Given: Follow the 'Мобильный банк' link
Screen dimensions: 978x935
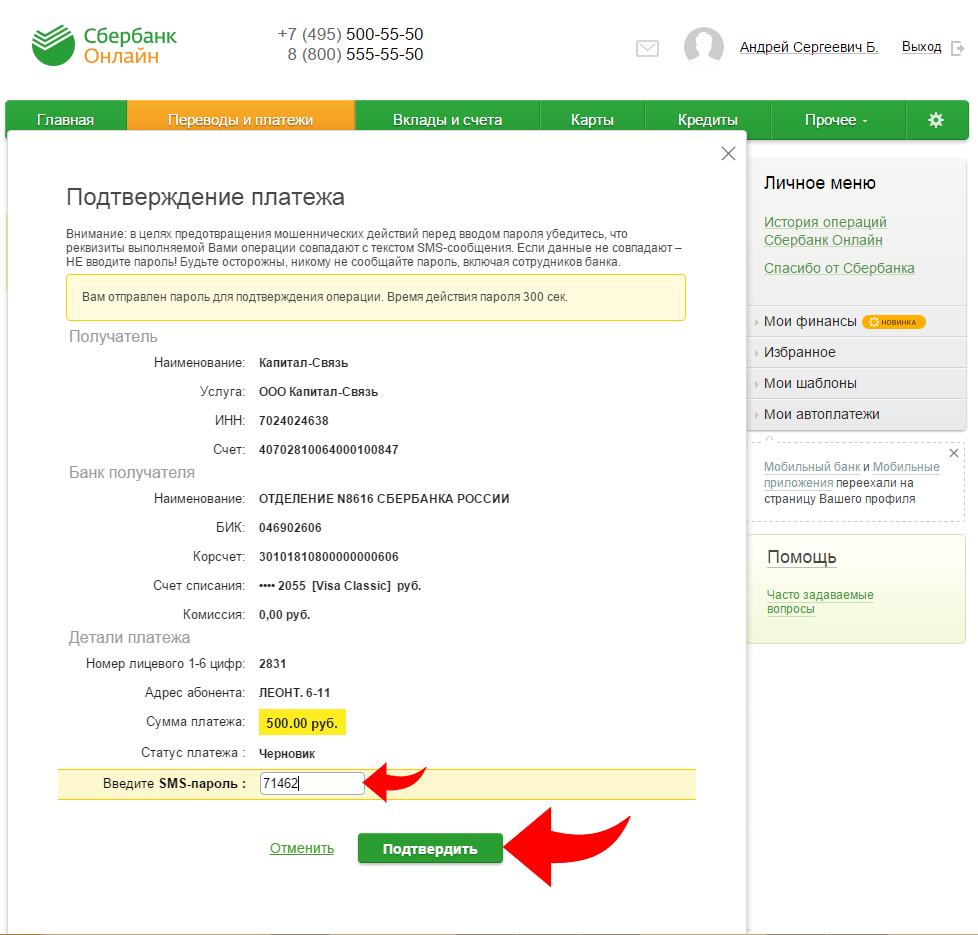Looking at the screenshot, I should (812, 467).
